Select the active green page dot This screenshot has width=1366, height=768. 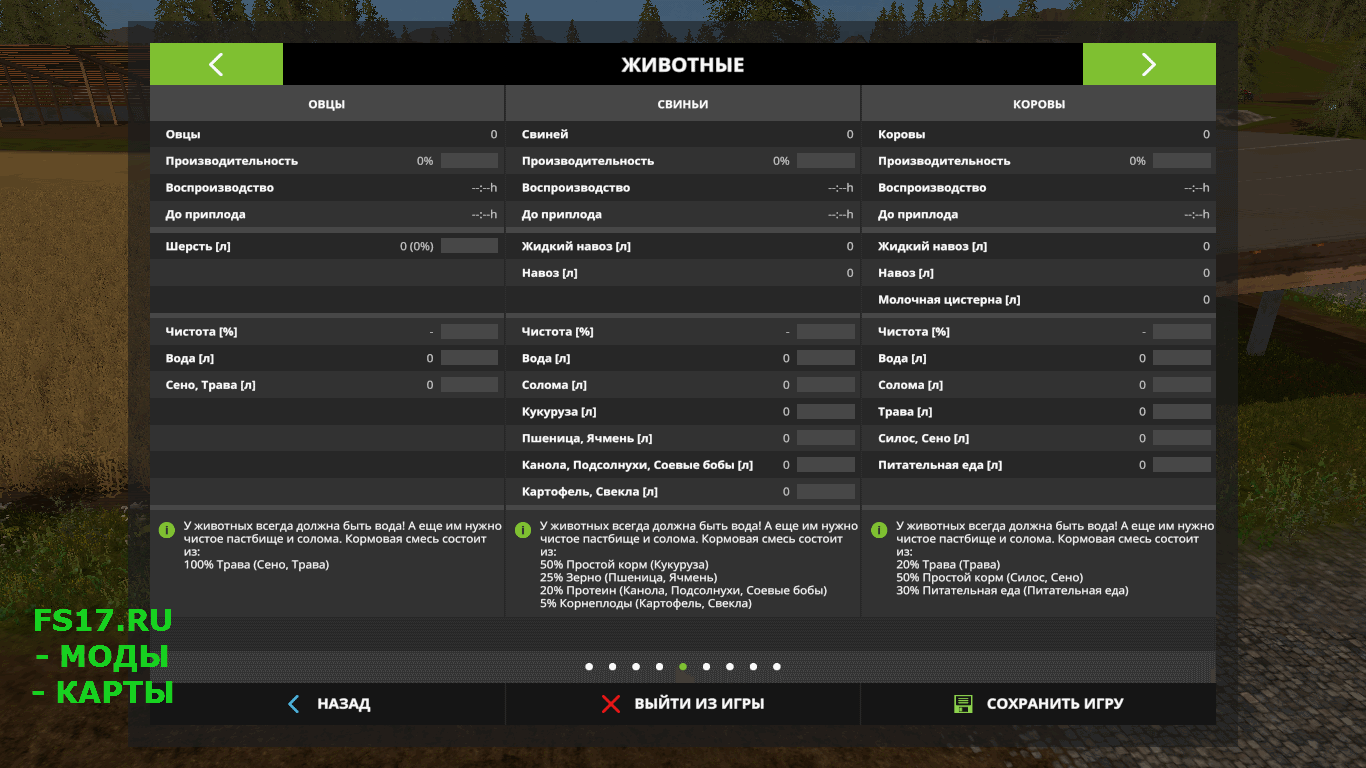pyautogui.click(x=683, y=666)
